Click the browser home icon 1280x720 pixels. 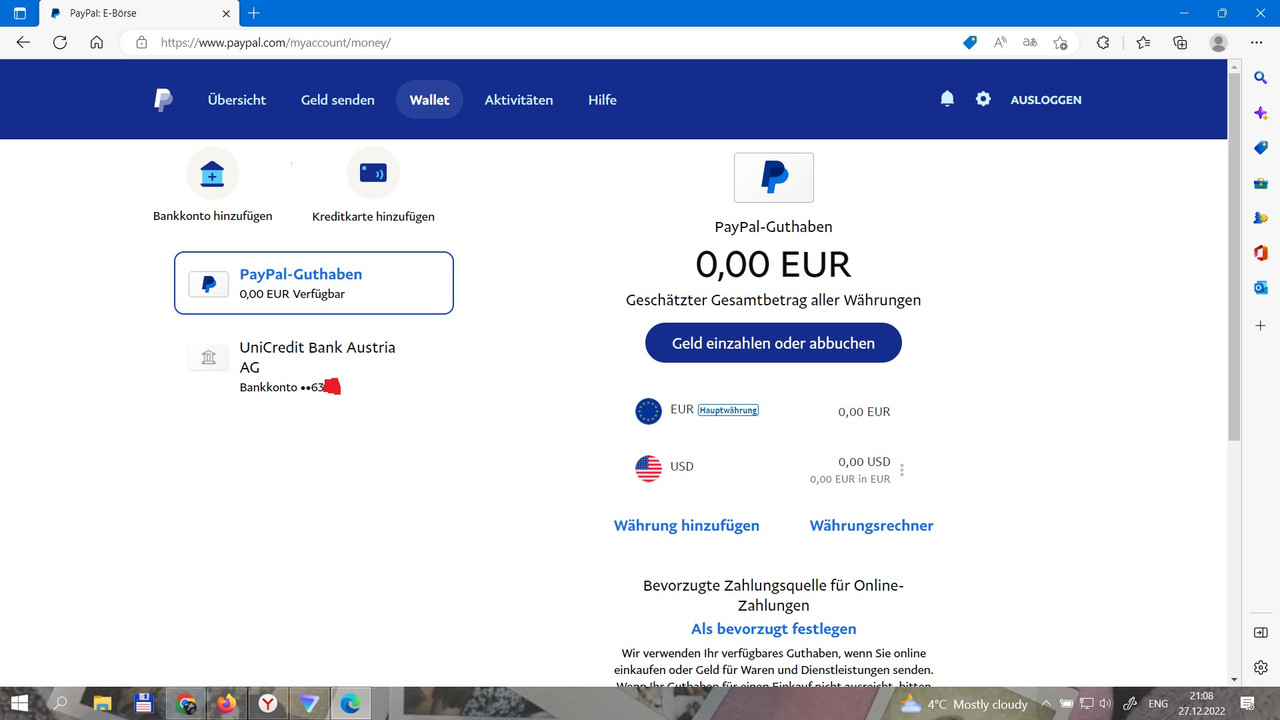[96, 42]
